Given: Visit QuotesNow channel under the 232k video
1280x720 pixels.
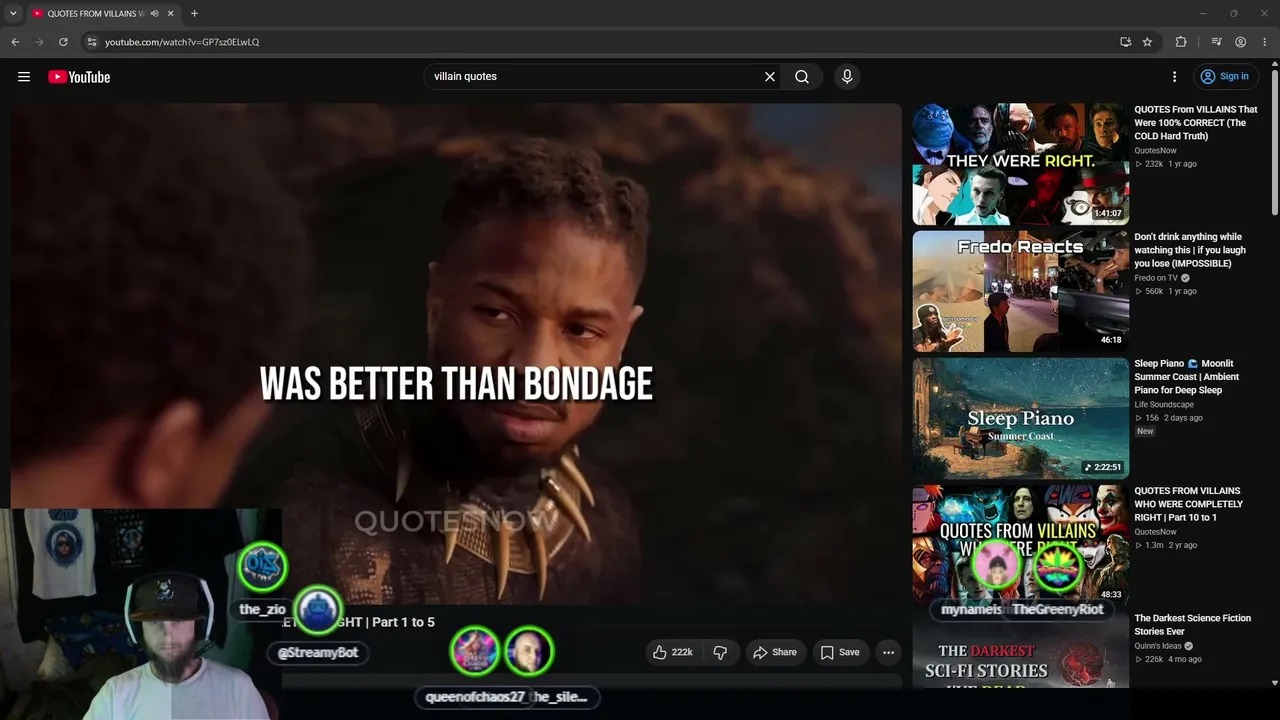Looking at the screenshot, I should pyautogui.click(x=1155, y=151).
